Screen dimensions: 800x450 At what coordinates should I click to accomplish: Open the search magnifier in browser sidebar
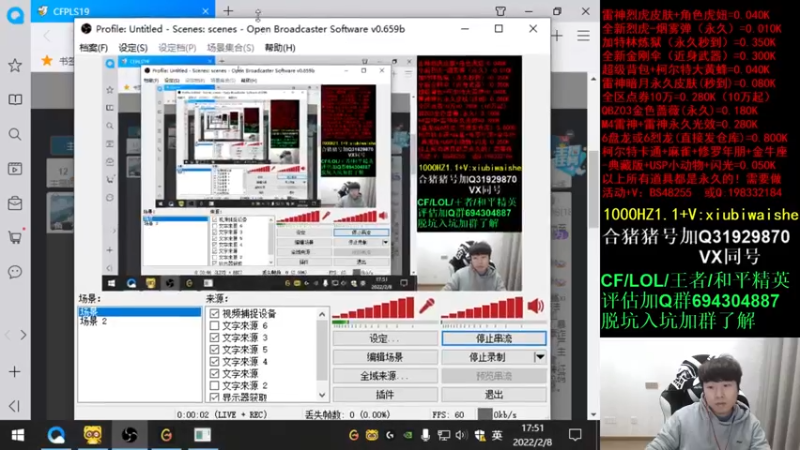(15, 134)
